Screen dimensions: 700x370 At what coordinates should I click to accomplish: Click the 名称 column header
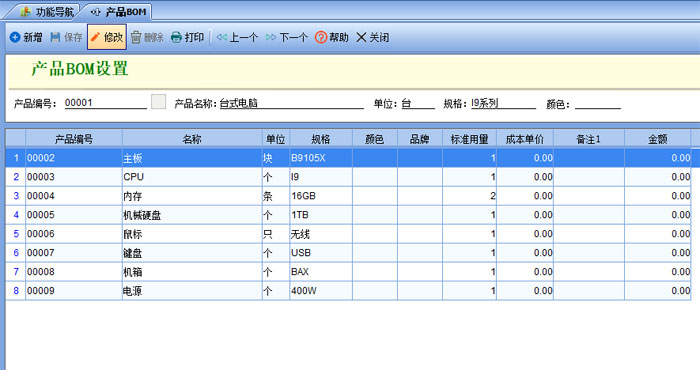(x=192, y=139)
